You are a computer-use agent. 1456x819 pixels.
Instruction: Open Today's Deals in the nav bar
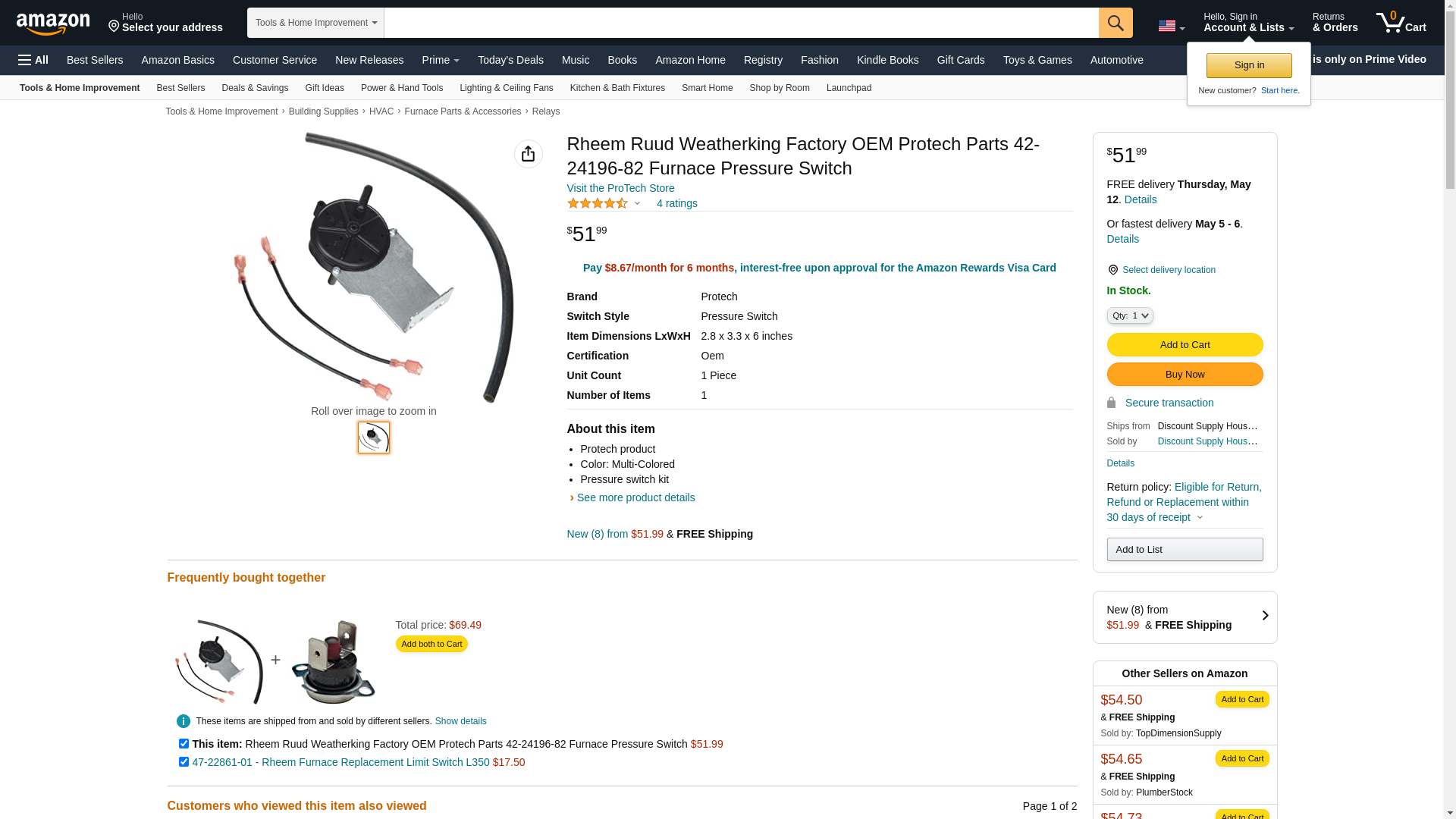510,60
